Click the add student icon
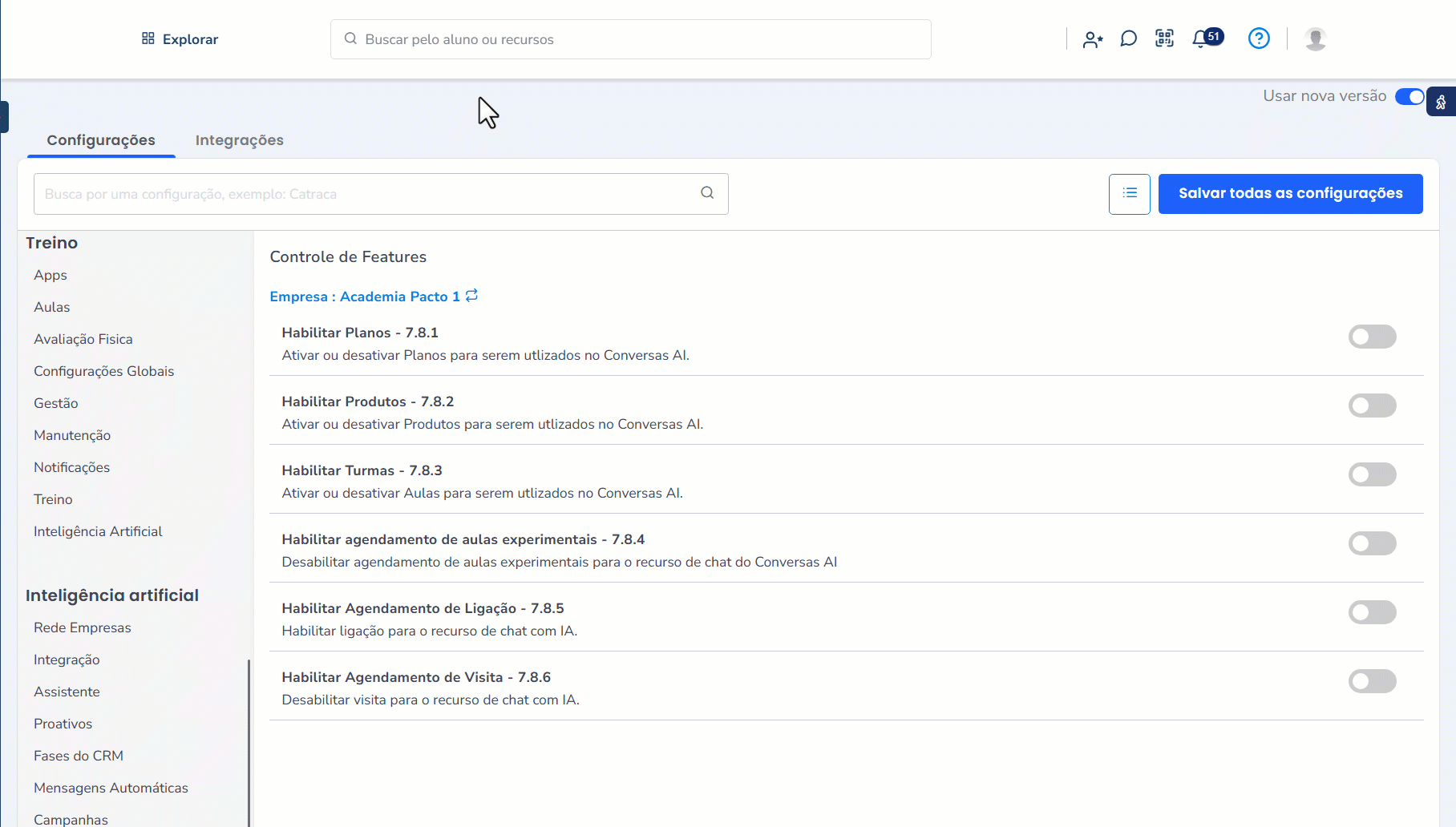1456x827 pixels. pyautogui.click(x=1092, y=39)
